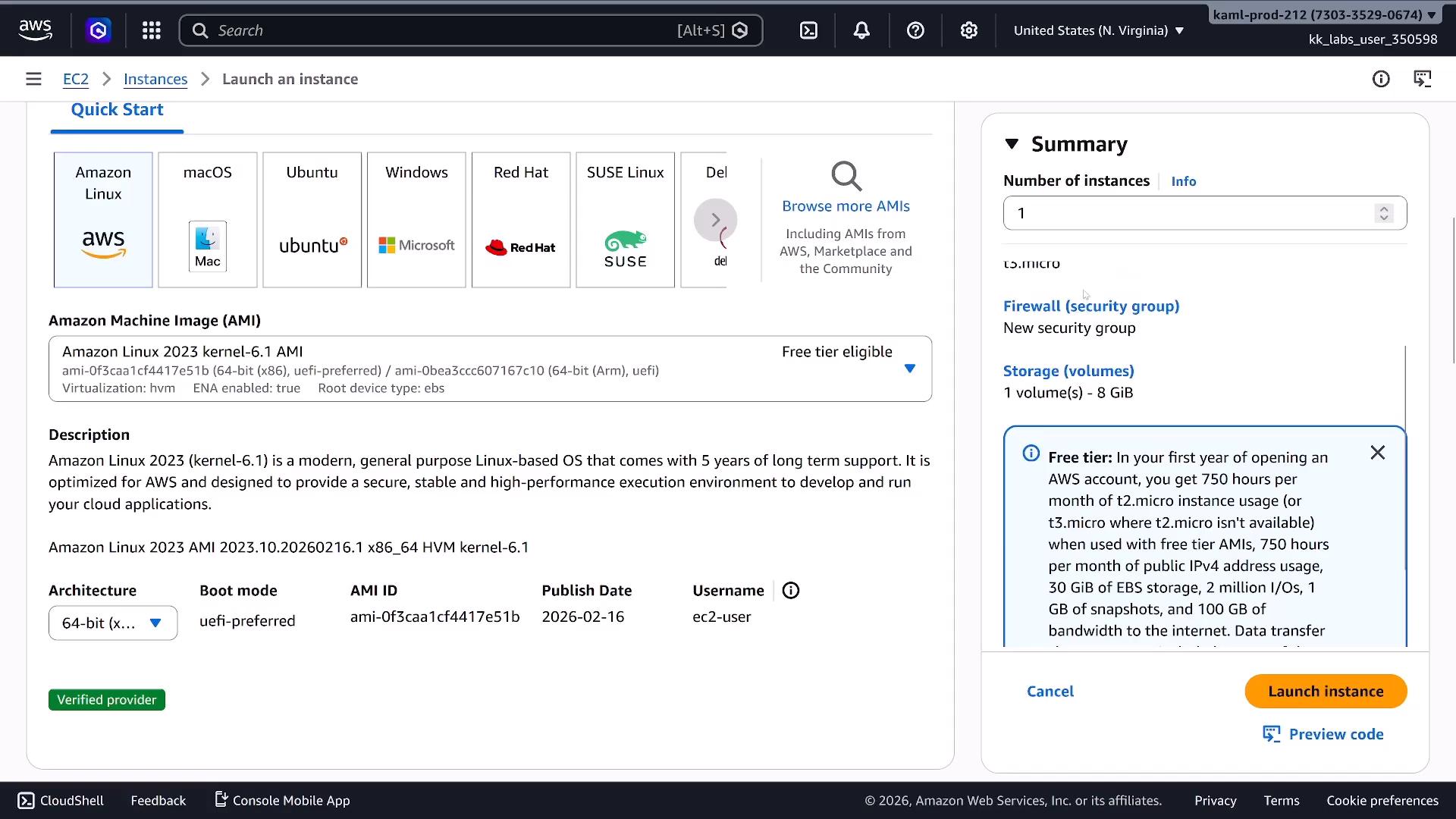Screen dimensions: 1456x819
Task: Open the info panel icon in breadcrumb bar
Action: pos(1381,79)
